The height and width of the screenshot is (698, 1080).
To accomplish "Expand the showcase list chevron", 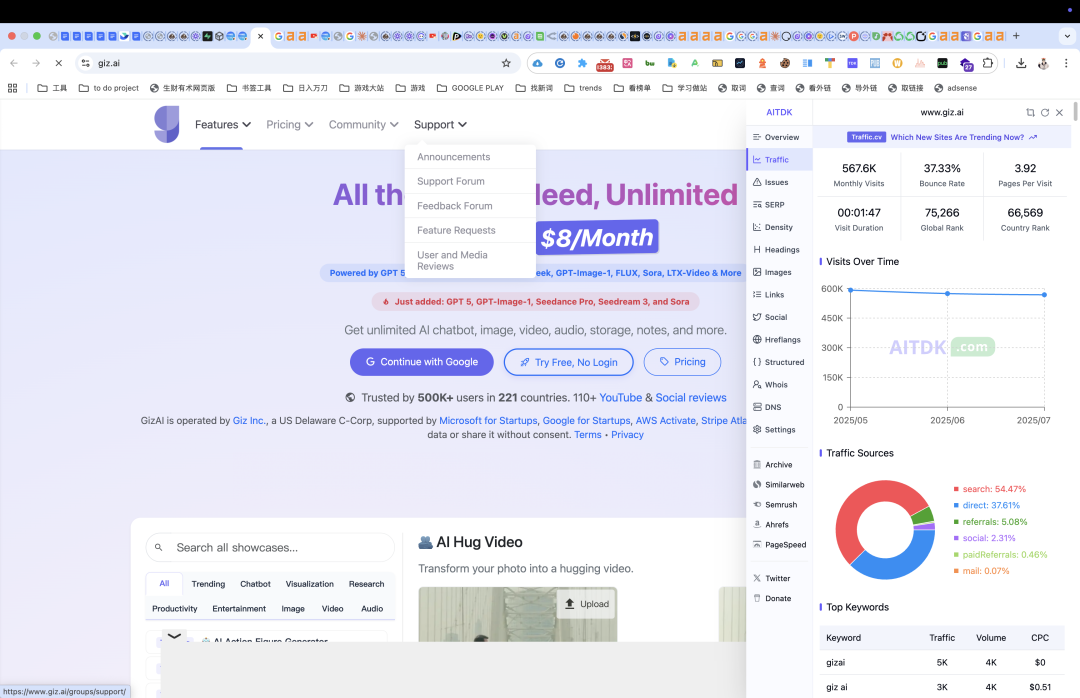I will tap(174, 636).
